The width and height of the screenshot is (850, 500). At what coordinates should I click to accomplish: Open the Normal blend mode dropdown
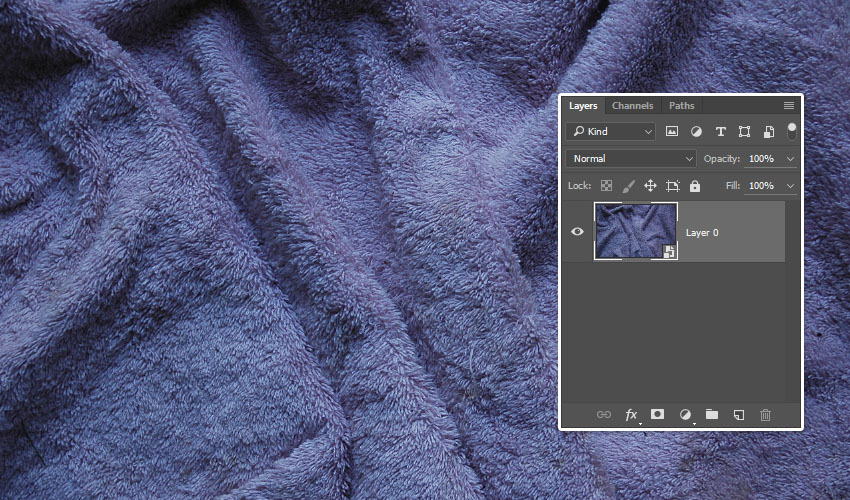630,158
